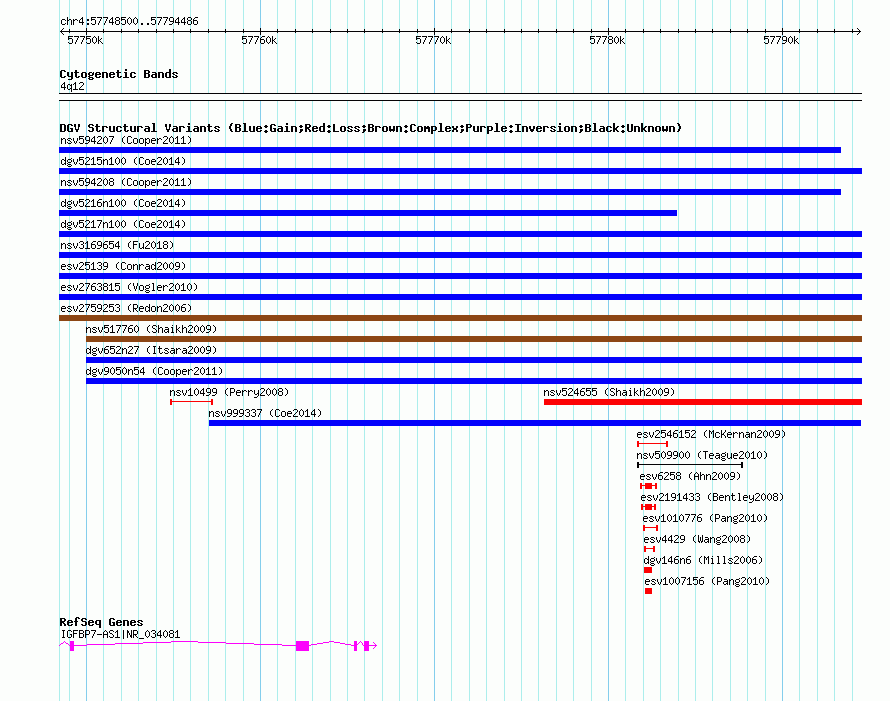The width and height of the screenshot is (890, 701).
Task: Click the Cytogenetic Bands track title
Action: point(119,74)
